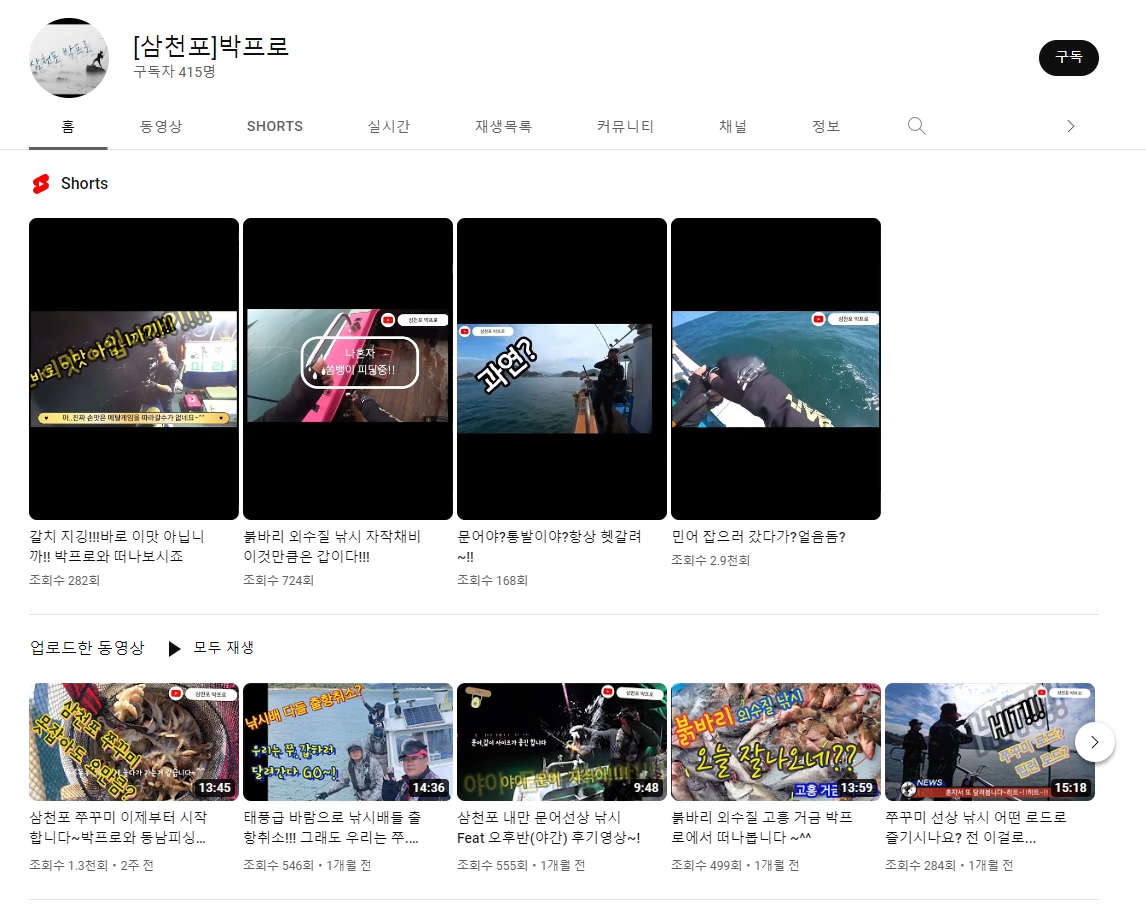Open the 갈치 지깅 Shorts thumbnail
Viewport: 1146px width, 909px height.
[x=134, y=369]
